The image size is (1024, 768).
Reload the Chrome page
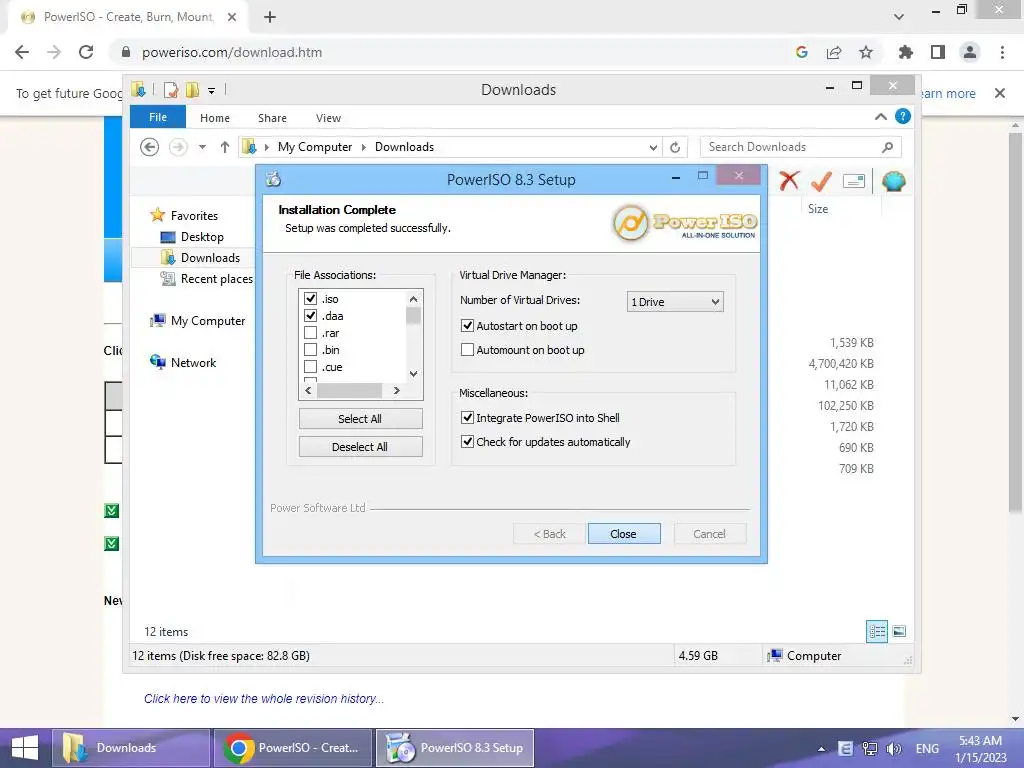(86, 52)
